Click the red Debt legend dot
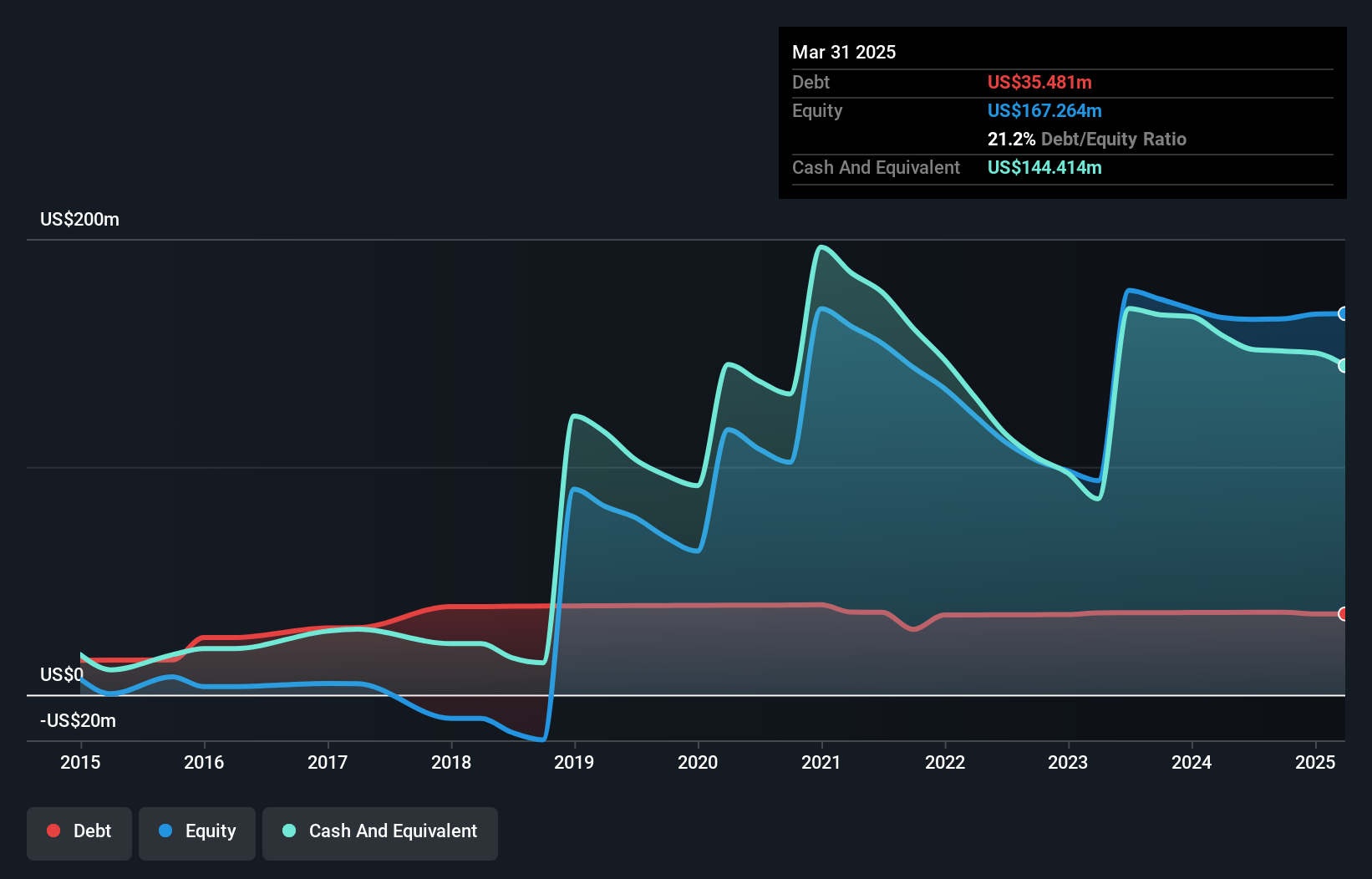Viewport: 1372px width, 879px height. pyautogui.click(x=53, y=831)
